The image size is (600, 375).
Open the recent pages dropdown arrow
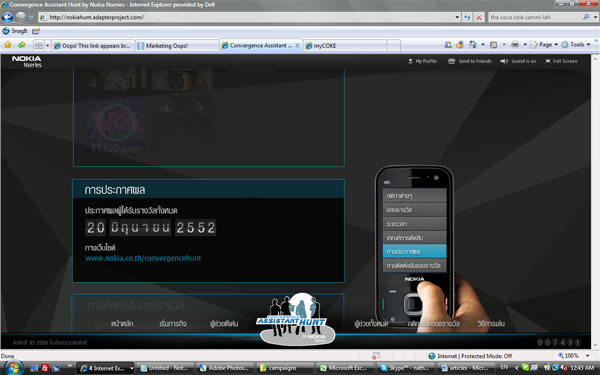click(x=31, y=17)
